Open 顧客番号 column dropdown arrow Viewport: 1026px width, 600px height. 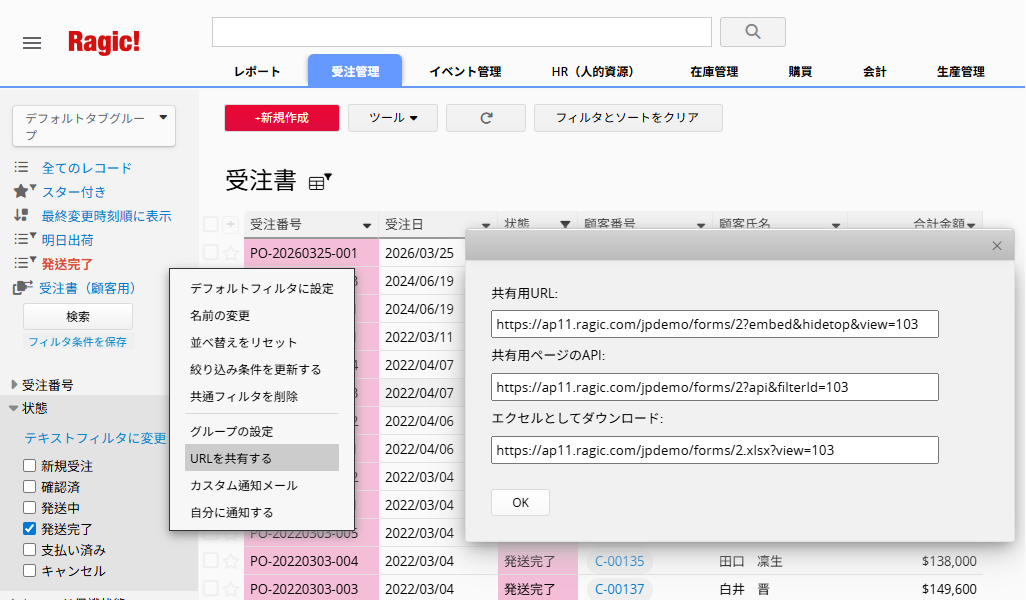pyautogui.click(x=701, y=225)
